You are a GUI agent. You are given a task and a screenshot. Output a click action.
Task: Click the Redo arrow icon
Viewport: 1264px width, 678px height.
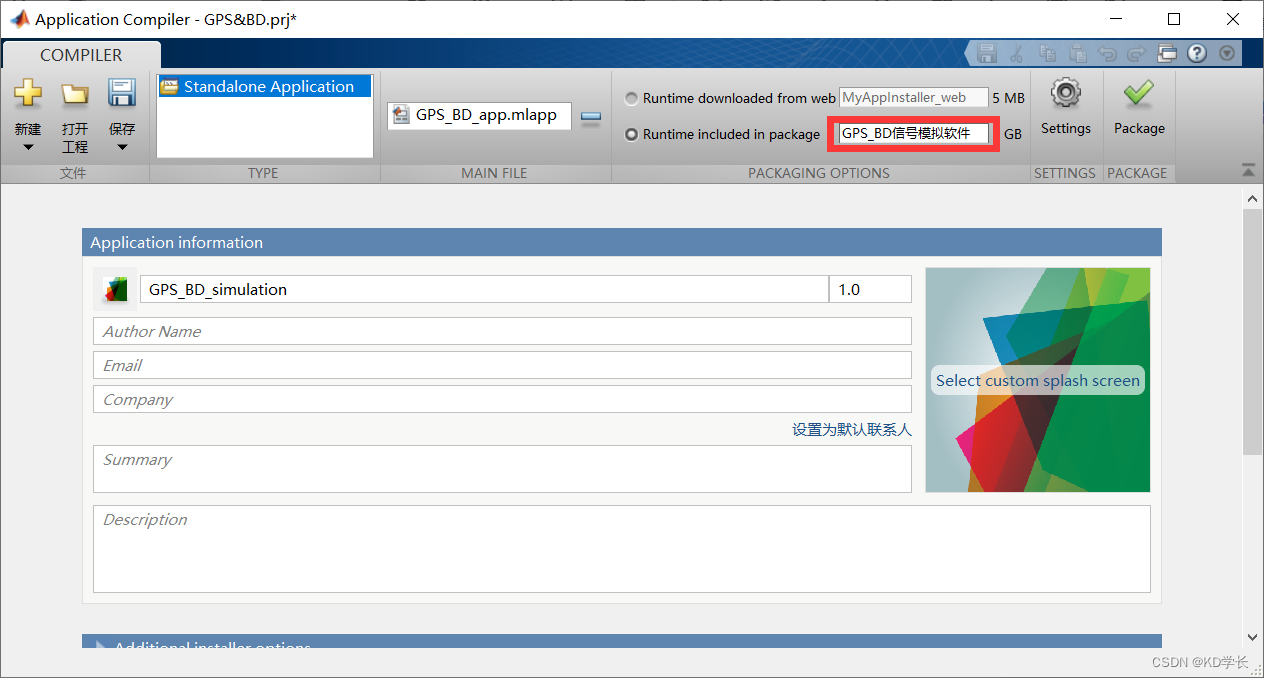tap(1137, 54)
